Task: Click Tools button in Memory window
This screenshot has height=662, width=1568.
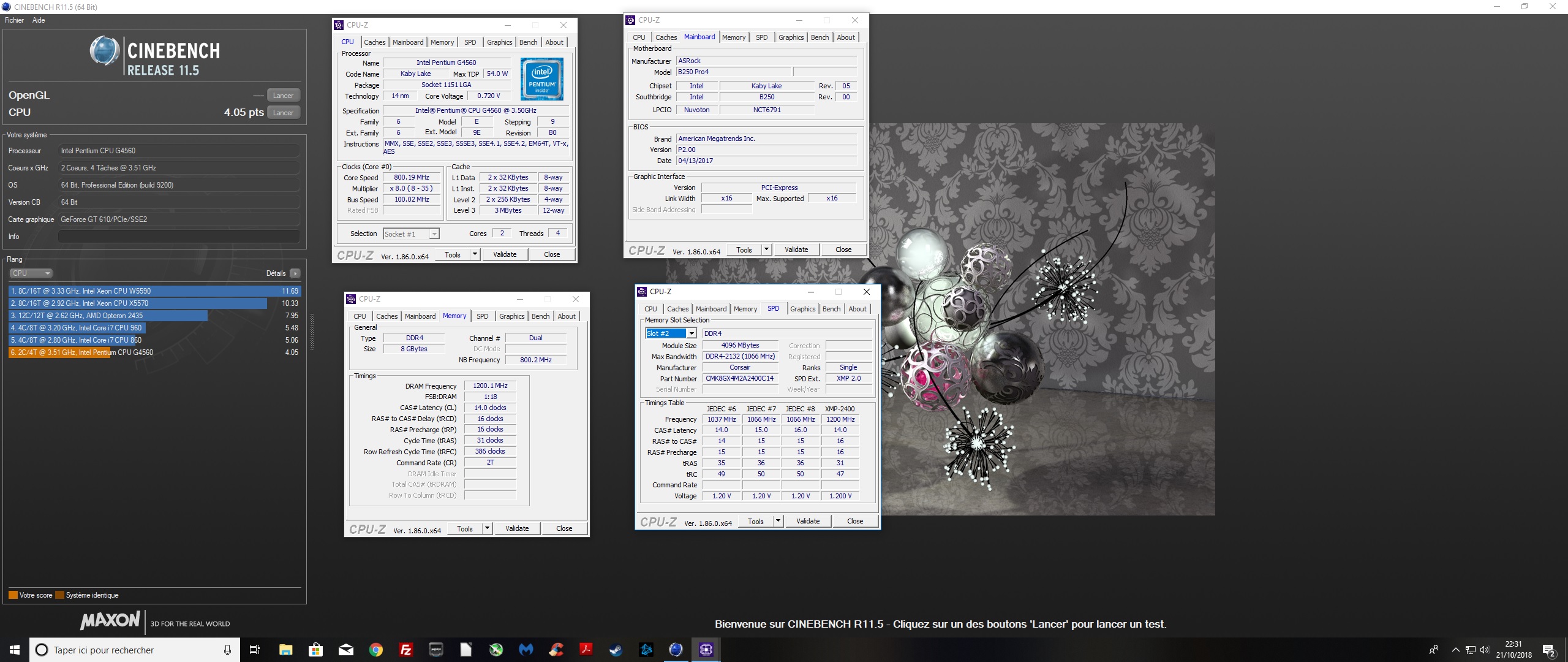Action: click(x=465, y=528)
